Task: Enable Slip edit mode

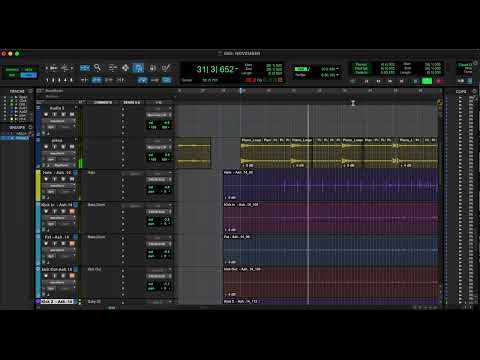Action: (x=12, y=75)
